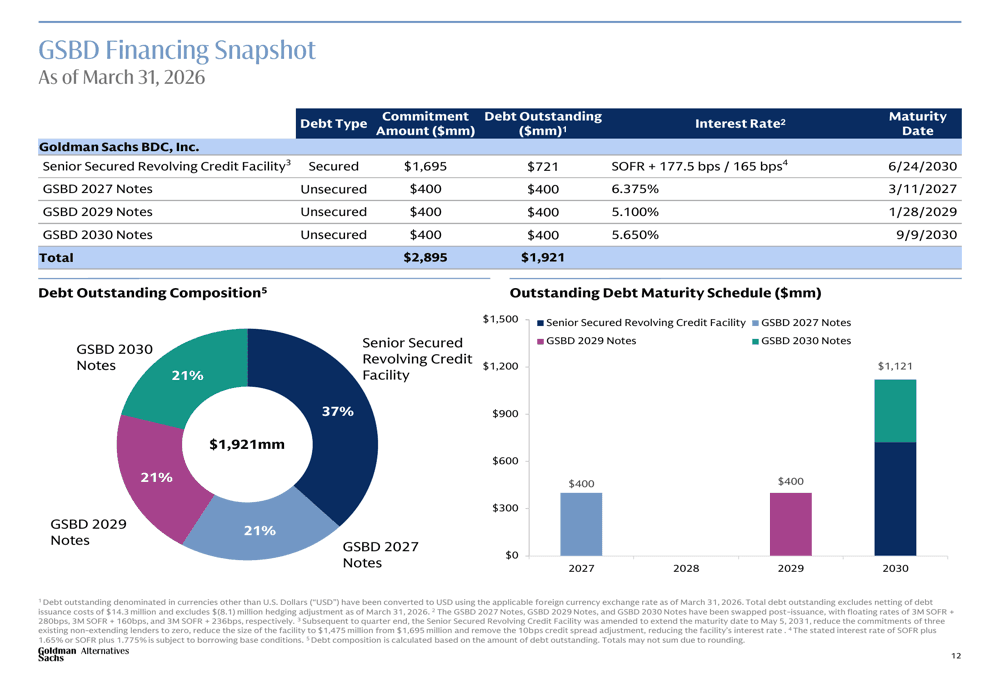Click the "5.100%" interest rate cell
1000x685 pixels.
[x=635, y=212]
